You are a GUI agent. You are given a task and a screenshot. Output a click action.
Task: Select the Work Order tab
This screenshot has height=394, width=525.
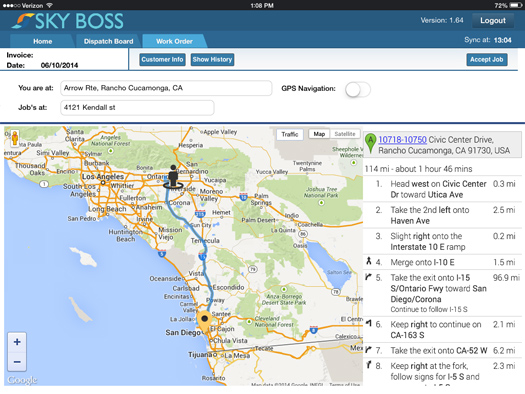click(174, 41)
